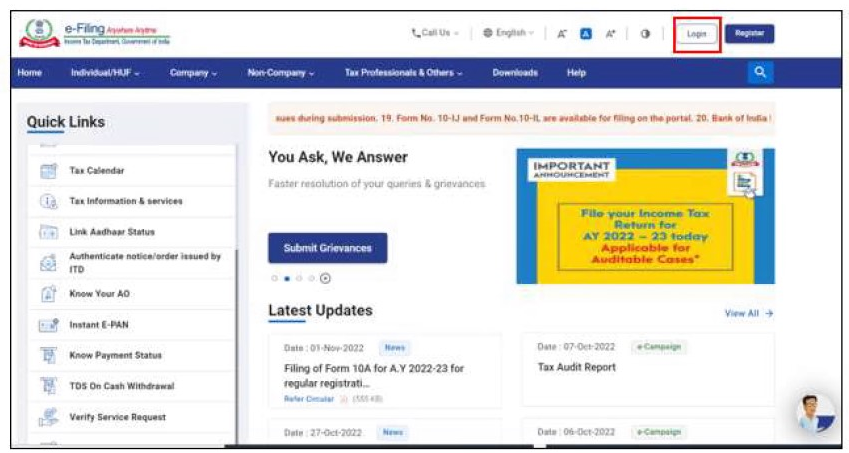Image resolution: width=849 pixels, height=453 pixels.
Task: Click the TDS On Cash Withdrawal icon
Action: tap(48, 386)
